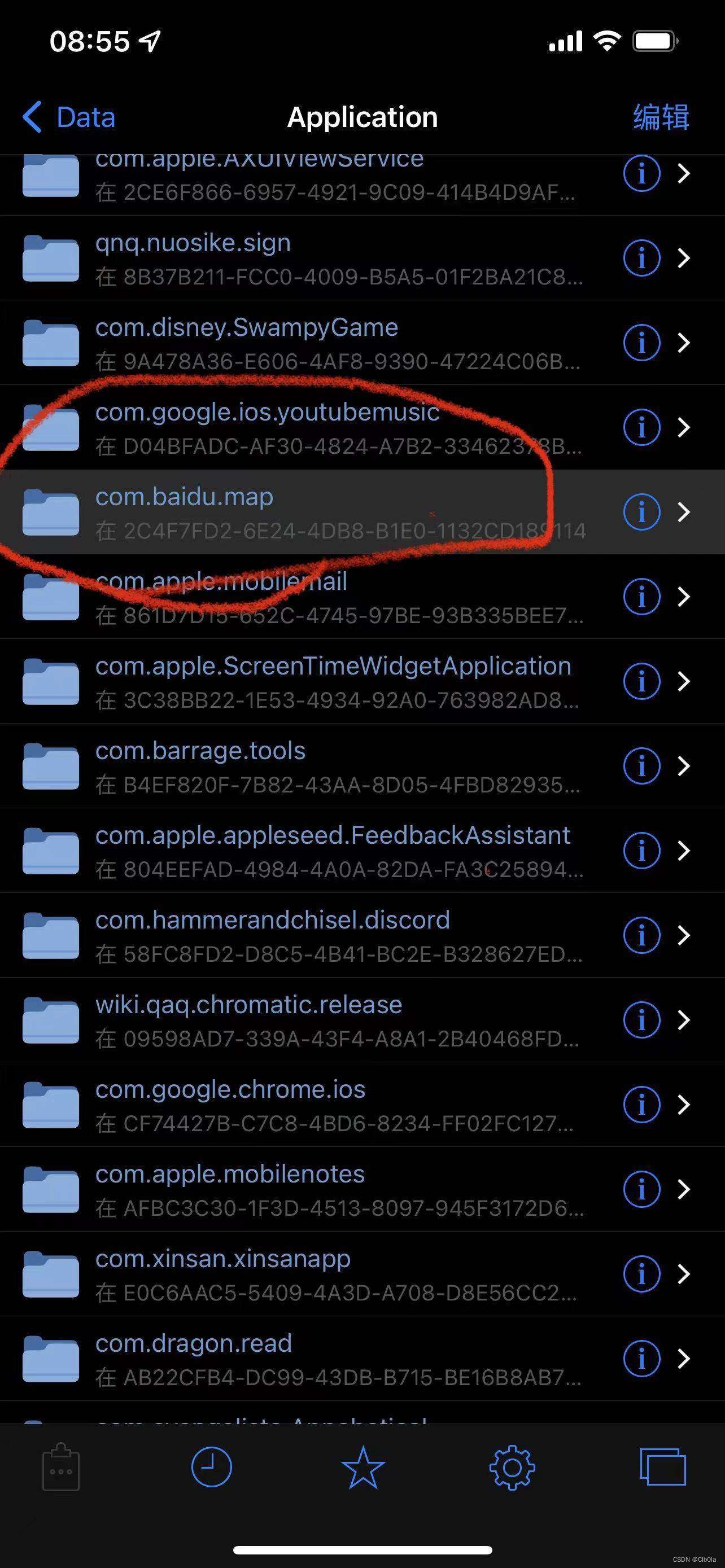Click folder icon of com.google.chrome.ios
Viewport: 725px width, 1568px height.
click(50, 1104)
